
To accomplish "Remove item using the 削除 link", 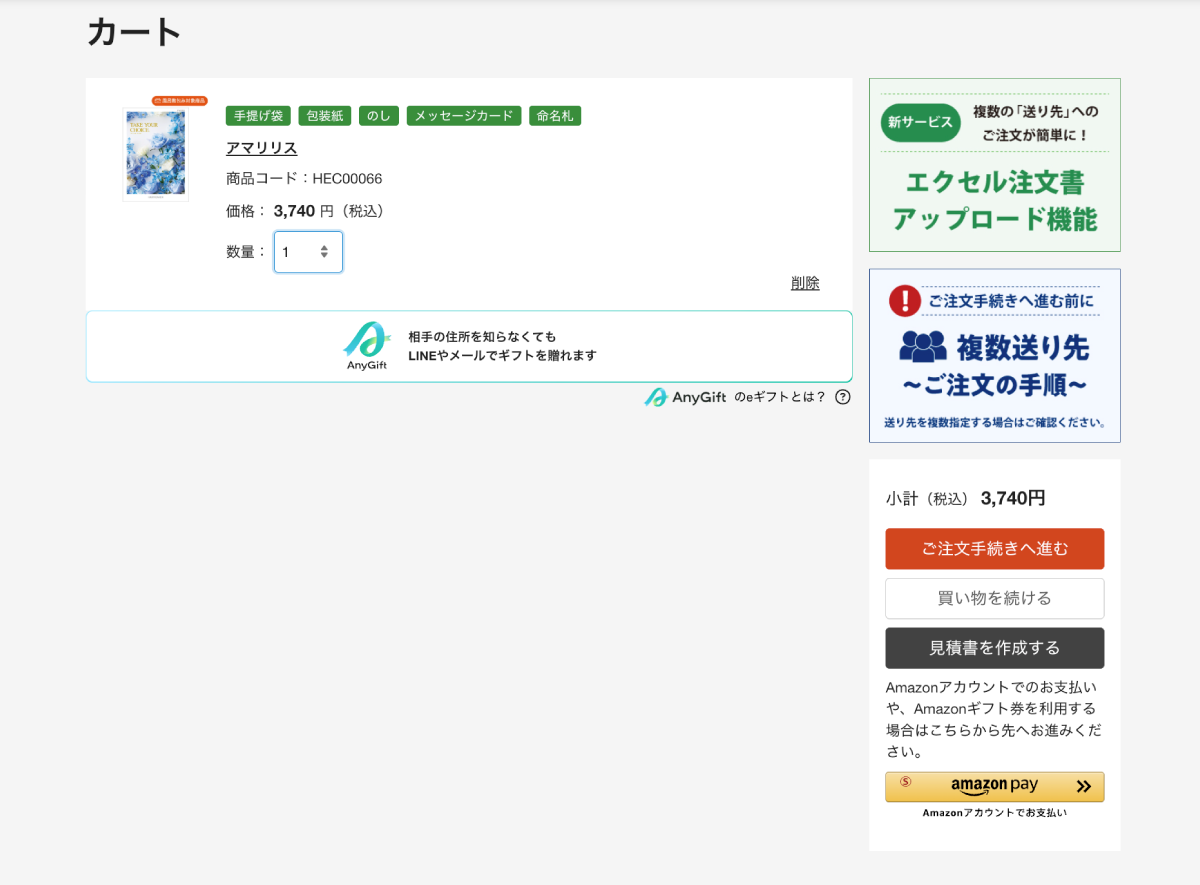I will click(805, 283).
